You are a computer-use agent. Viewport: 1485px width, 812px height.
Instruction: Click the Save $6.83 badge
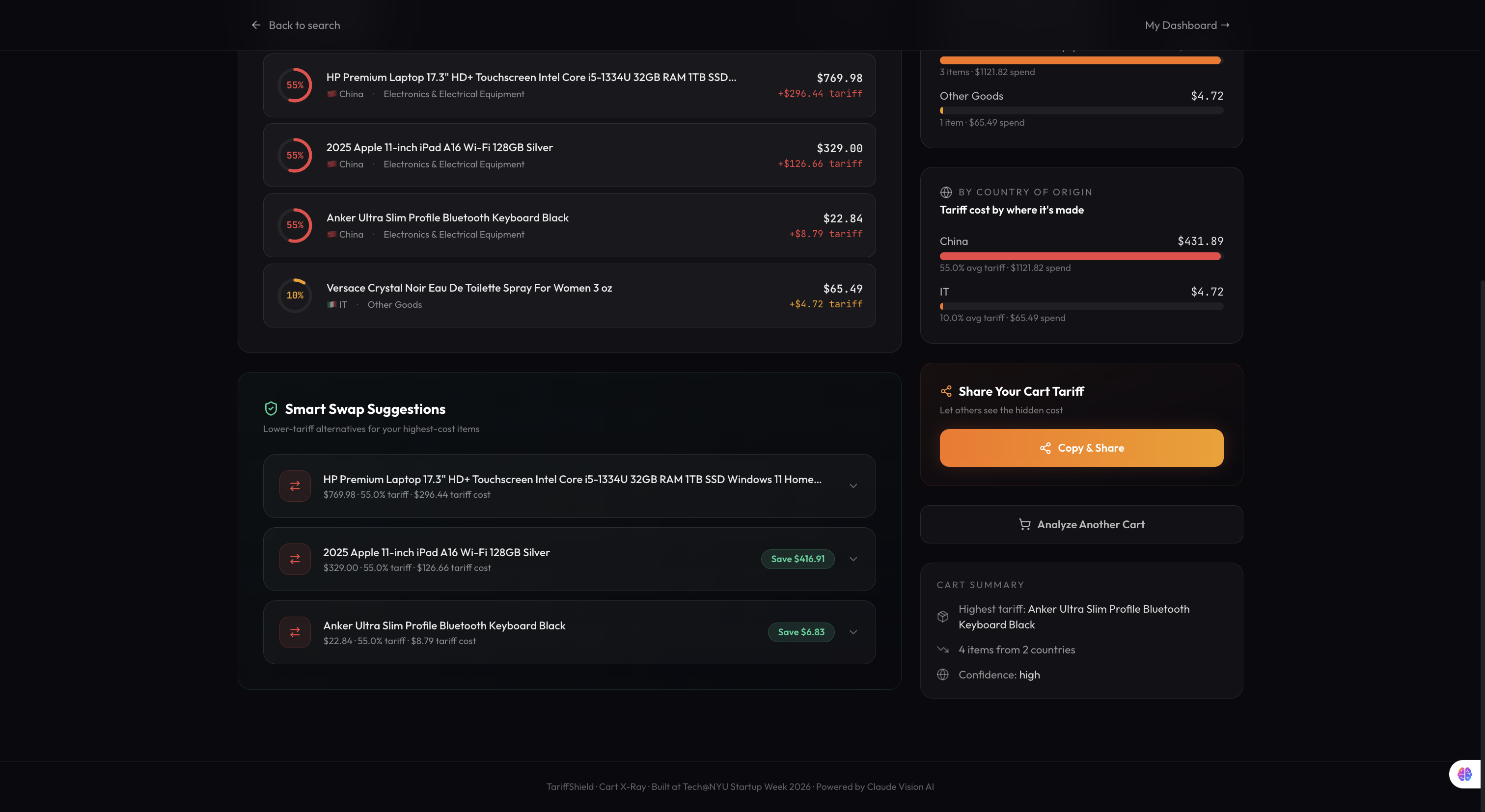click(x=801, y=632)
